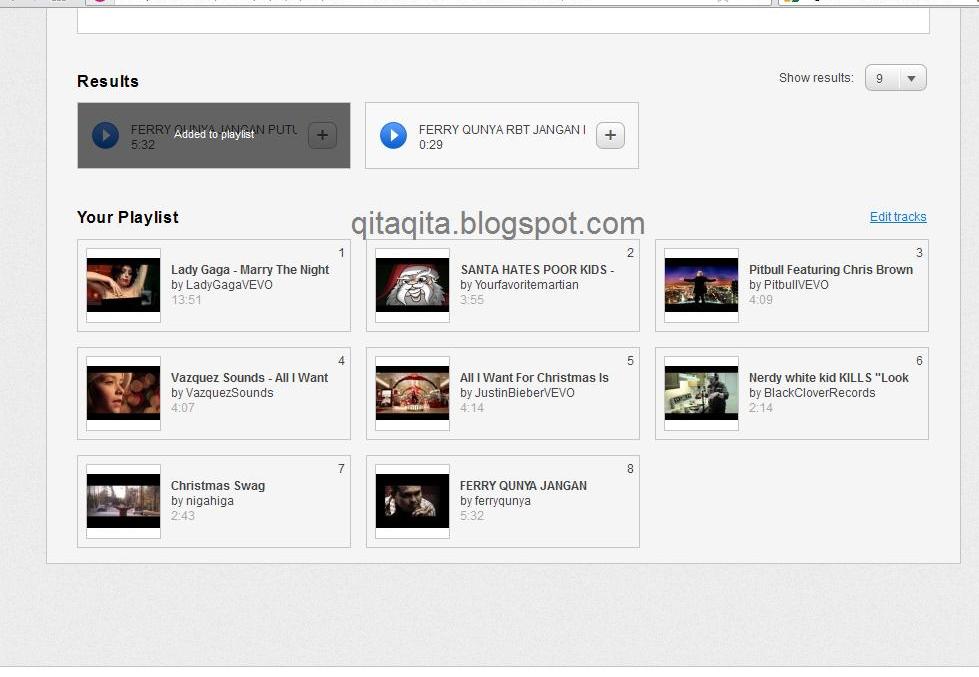This screenshot has height=677, width=979.
Task: Click the 0:29 duration text
Action: [x=431, y=145]
